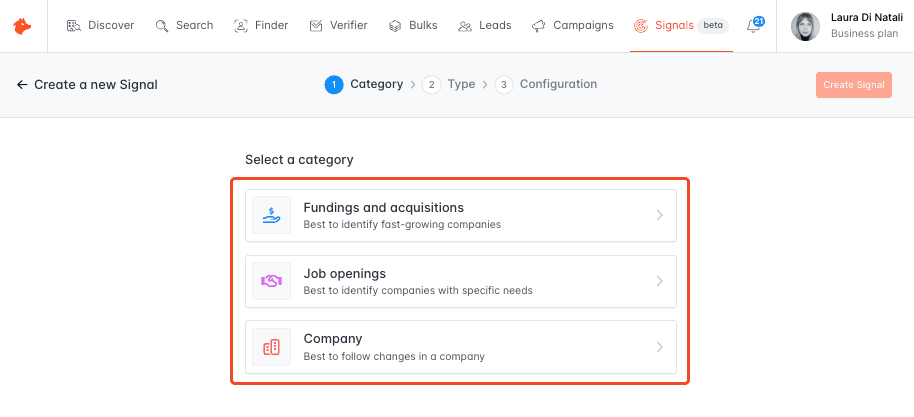Expand Job openings via its chevron
Image resolution: width=914 pixels, height=417 pixels.
tap(659, 281)
